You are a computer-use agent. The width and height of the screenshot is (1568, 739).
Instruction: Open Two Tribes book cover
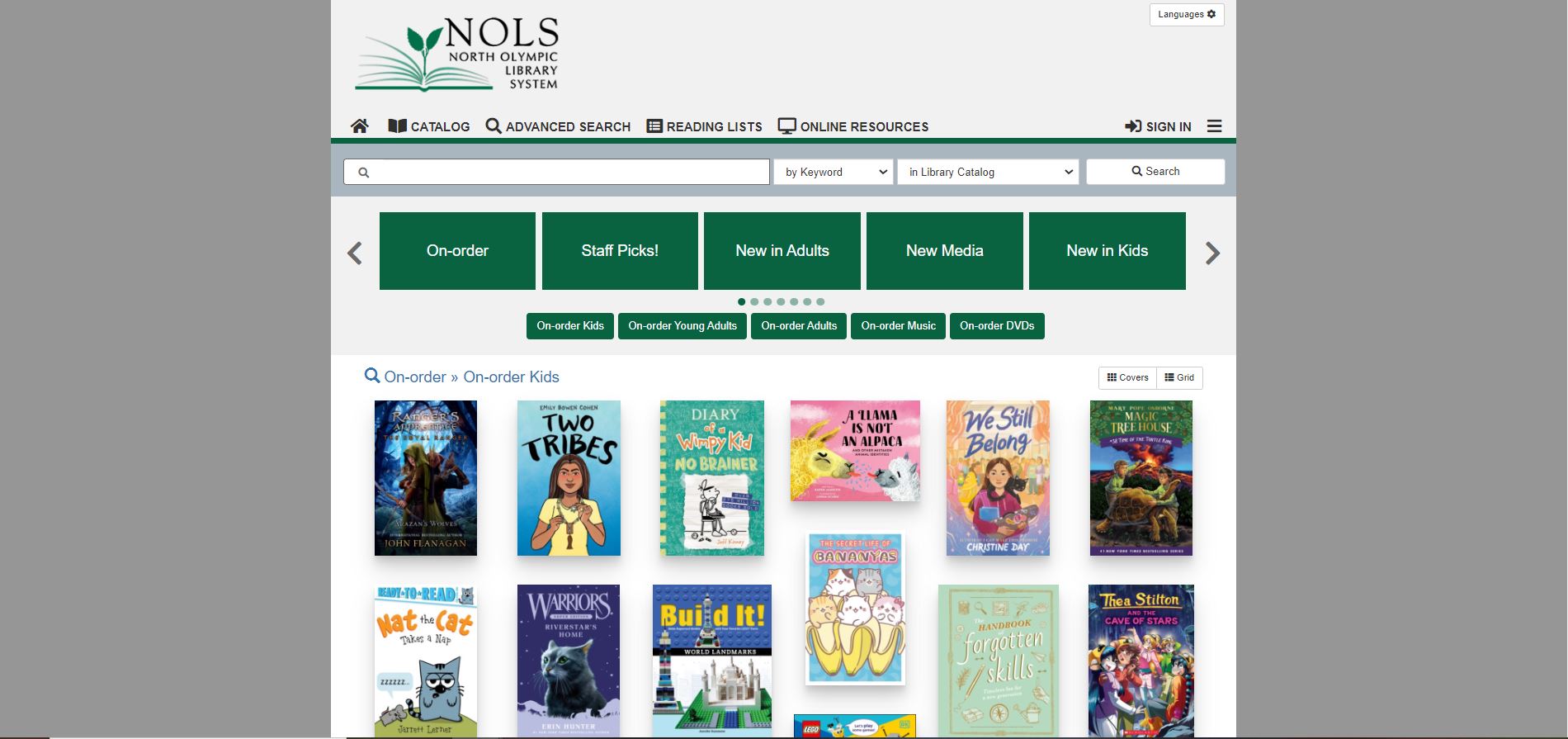pyautogui.click(x=569, y=478)
